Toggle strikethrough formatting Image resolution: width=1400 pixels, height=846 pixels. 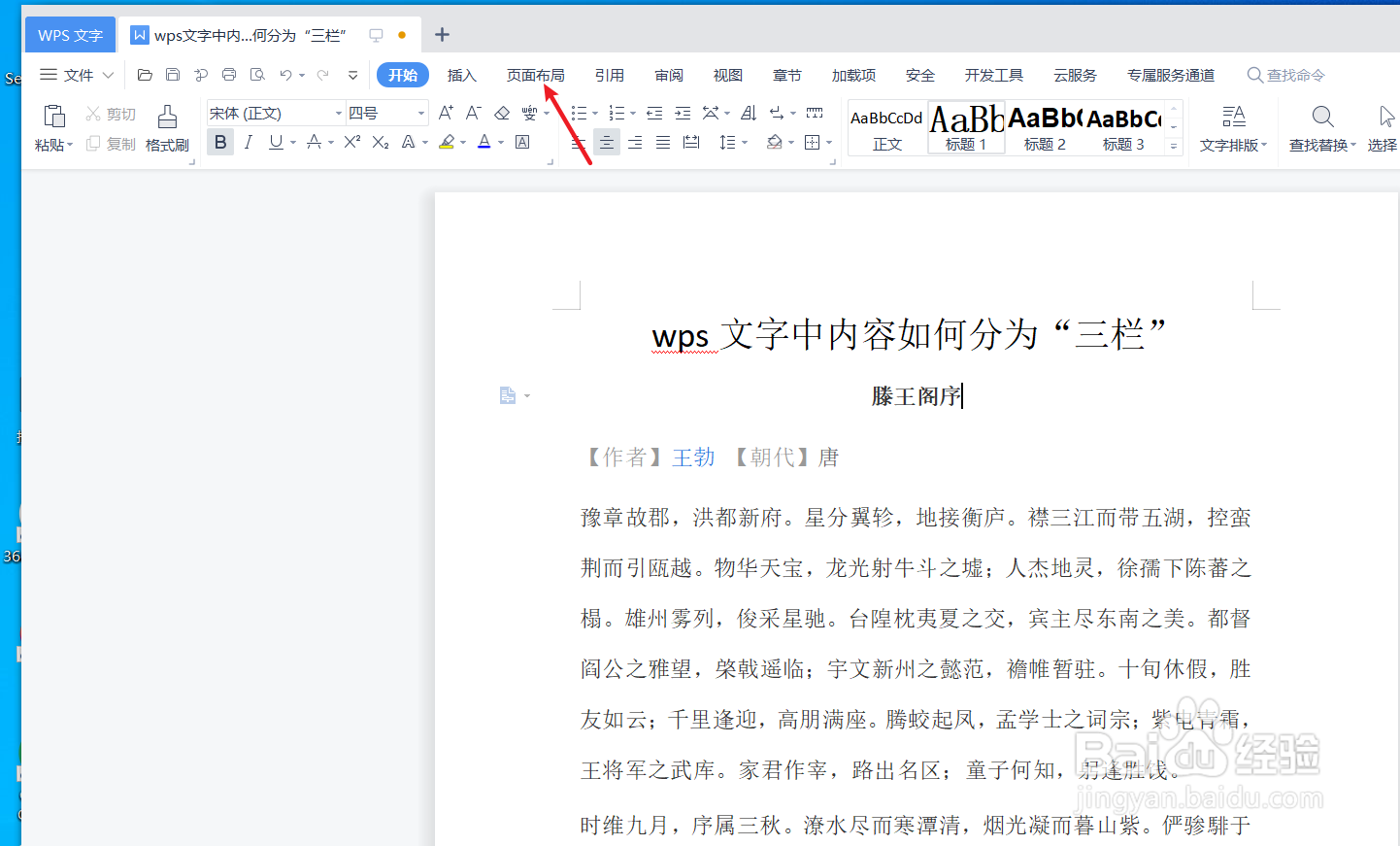(314, 142)
